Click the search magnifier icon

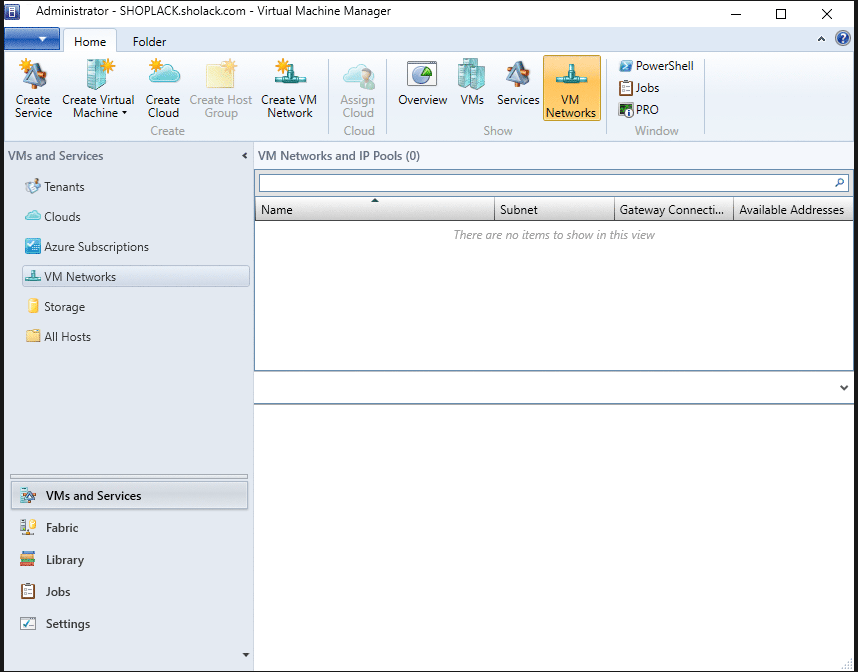[840, 183]
